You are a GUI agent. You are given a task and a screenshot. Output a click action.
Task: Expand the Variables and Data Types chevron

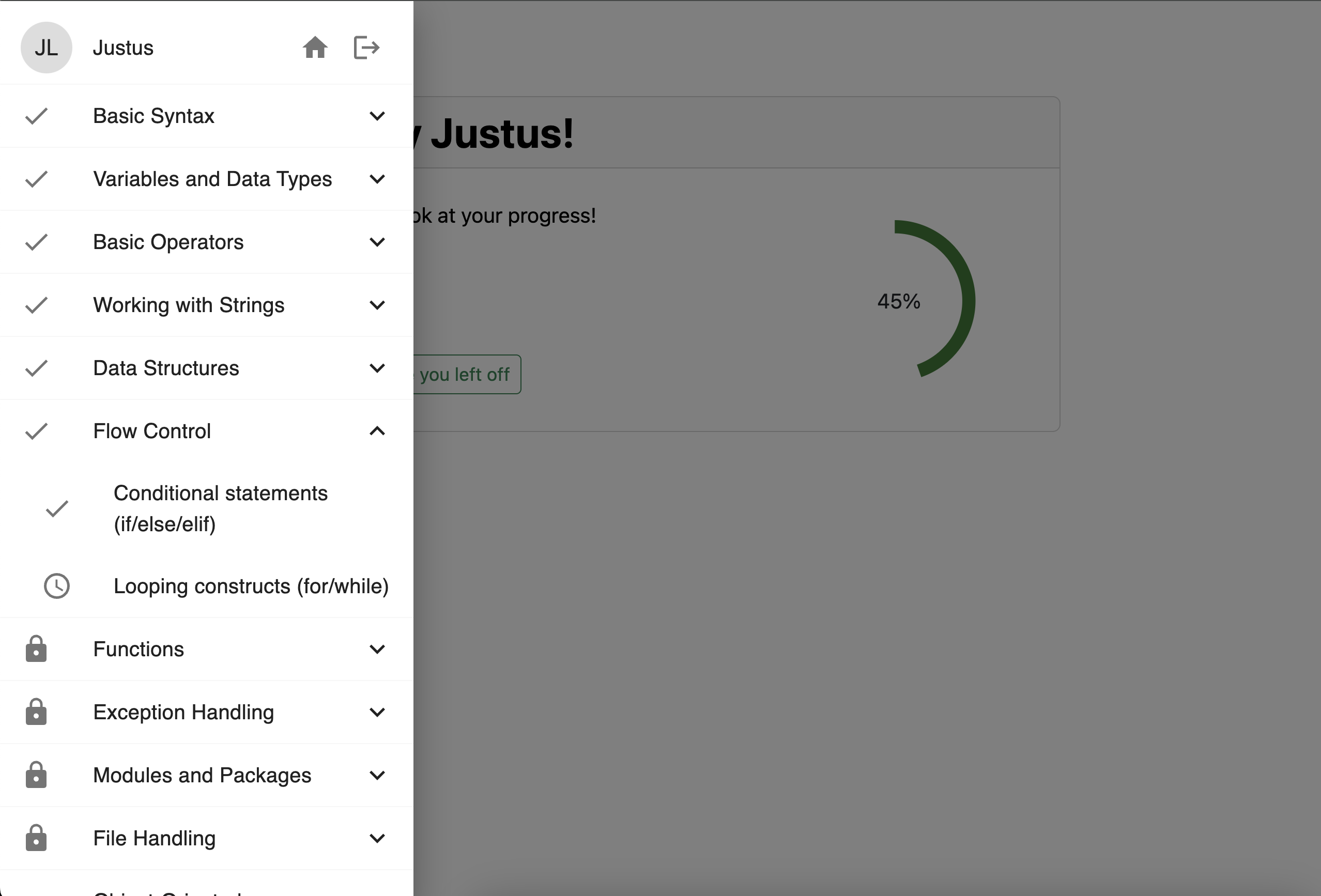377,179
